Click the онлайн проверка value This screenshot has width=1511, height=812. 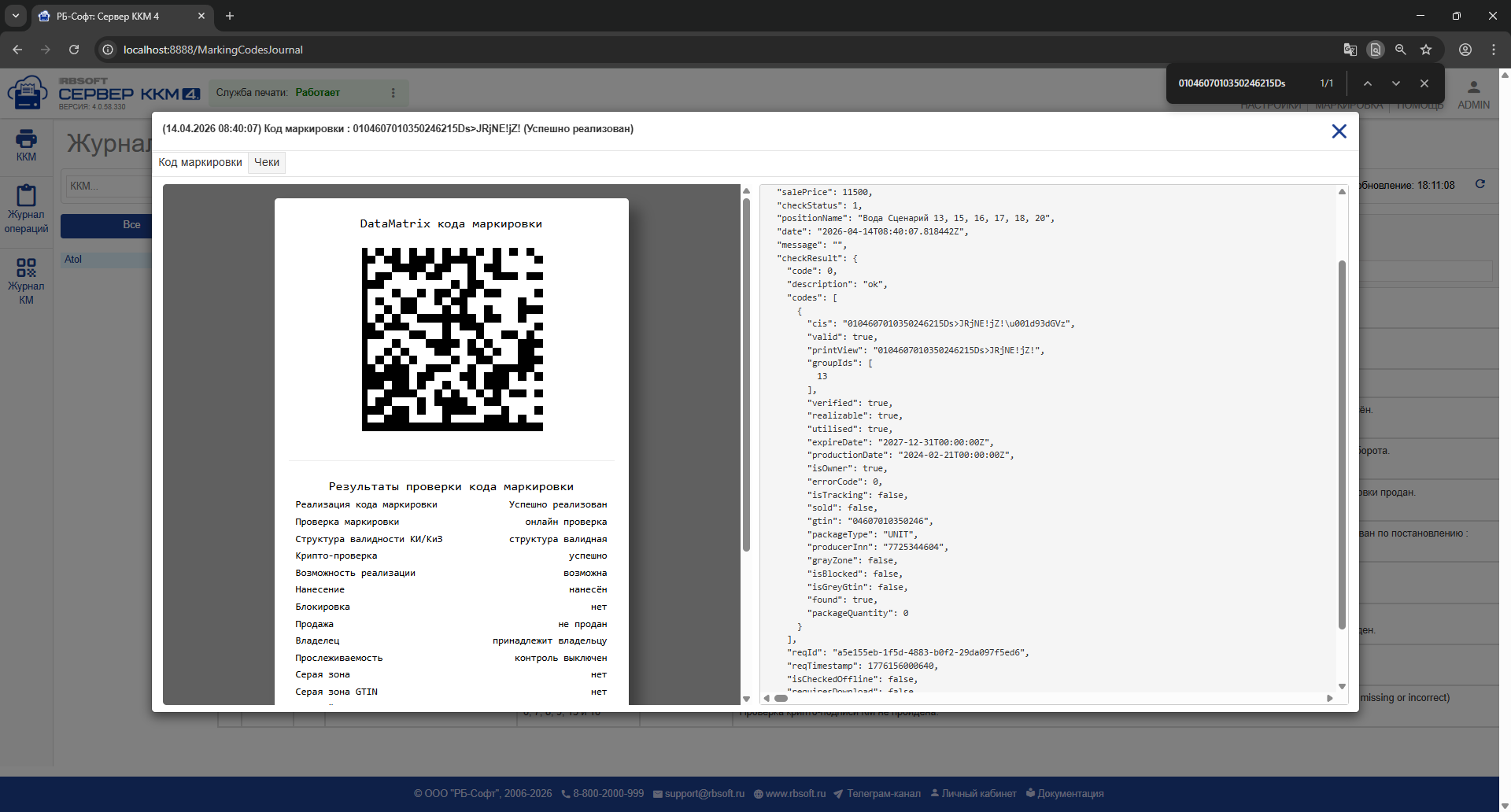pos(566,522)
